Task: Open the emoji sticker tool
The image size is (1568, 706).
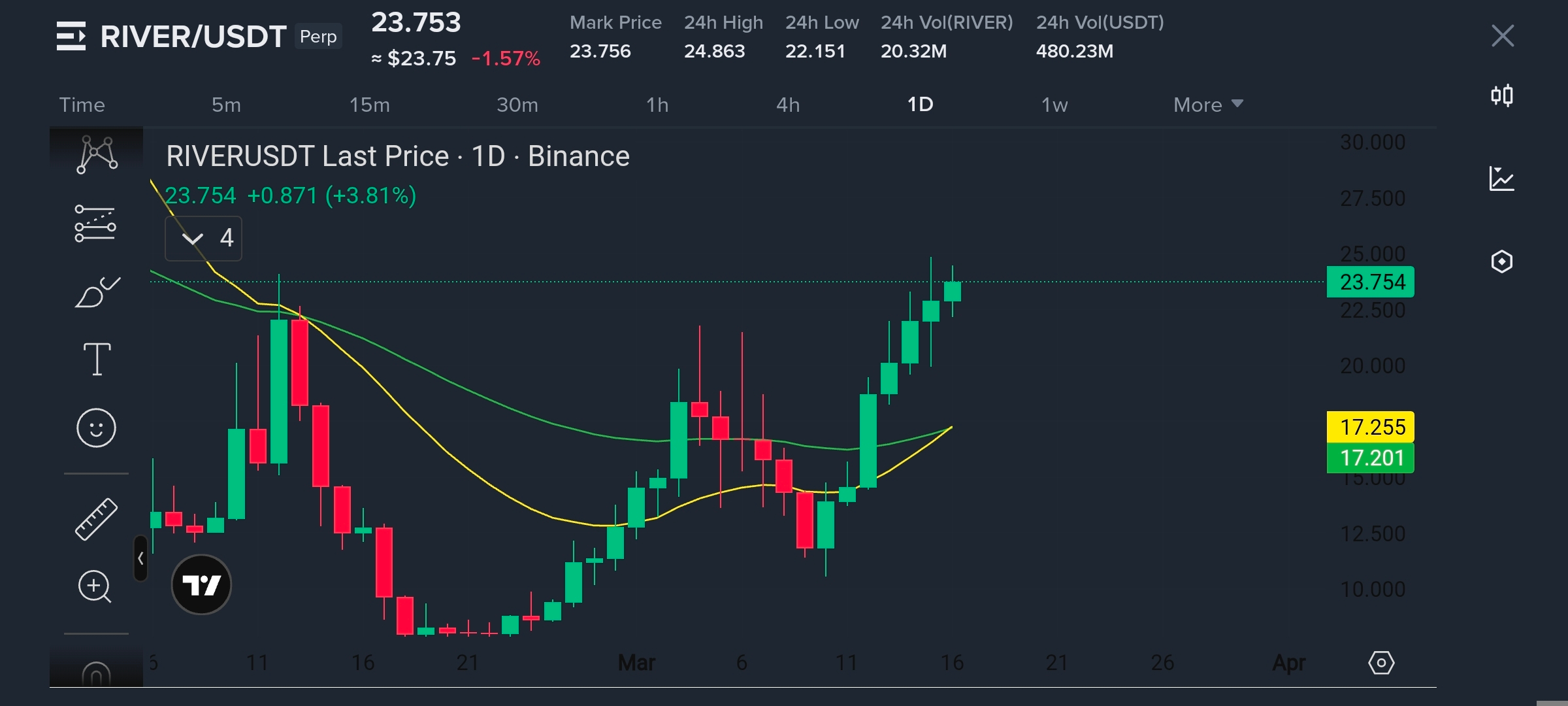Action: tap(96, 428)
